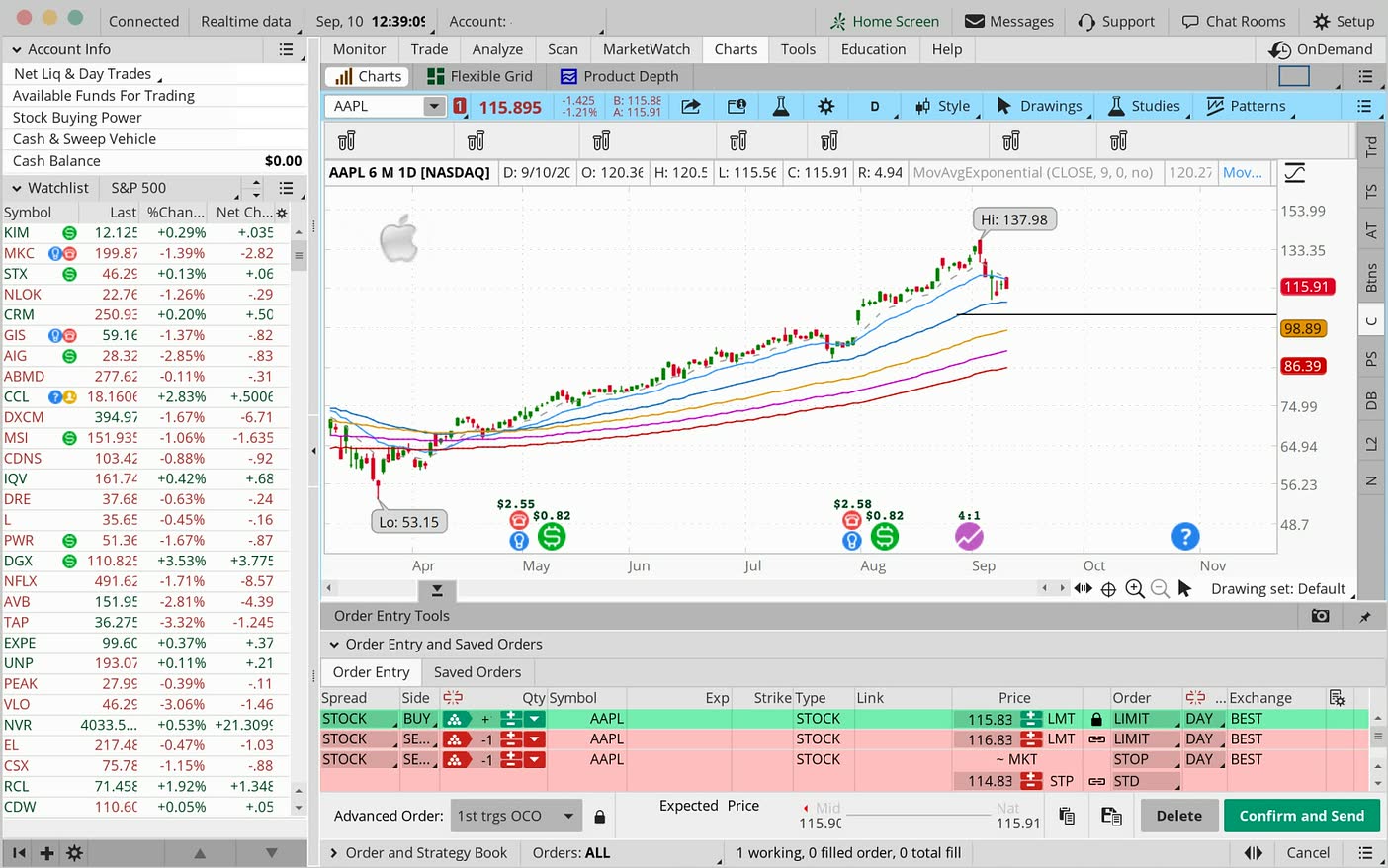Viewport: 1388px width, 868px height.
Task: Toggle link icon on 114.83 STP row
Action: click(1096, 781)
